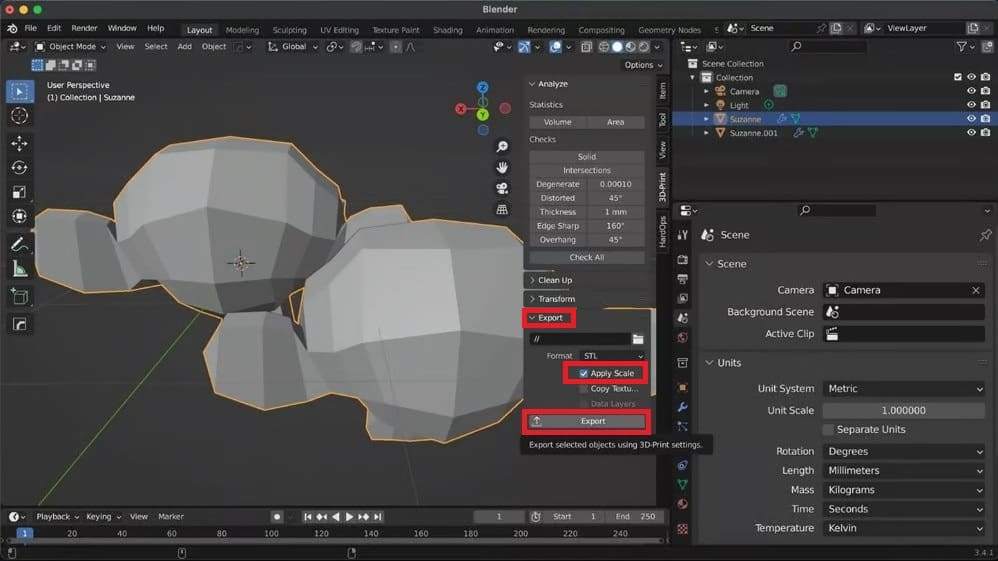This screenshot has height=561, width=998.
Task: Switch to the Modeling workspace tab
Action: click(242, 30)
